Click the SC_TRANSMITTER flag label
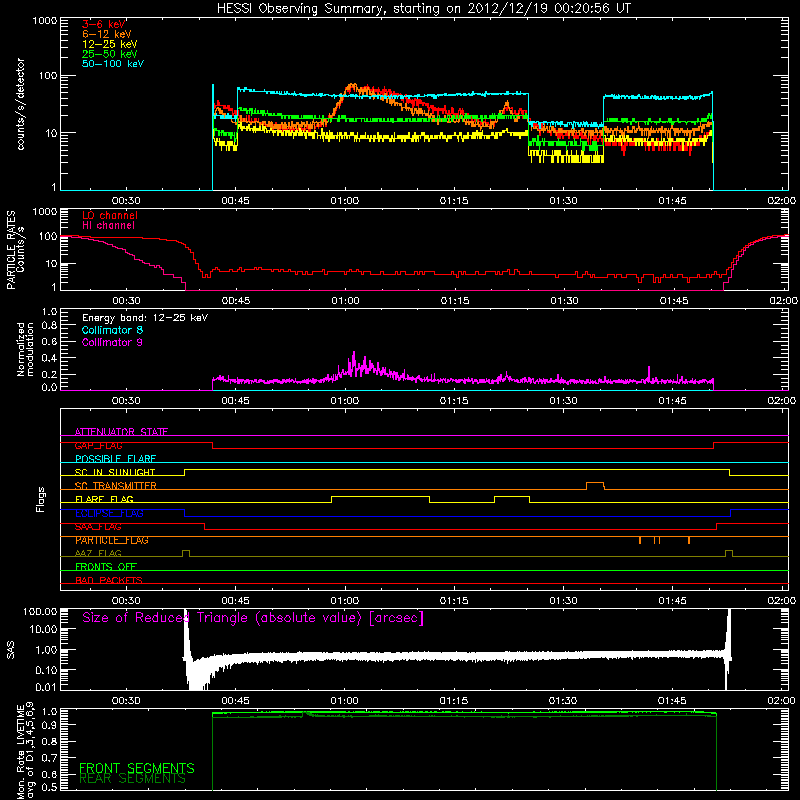The height and width of the screenshot is (800, 800). point(116,486)
